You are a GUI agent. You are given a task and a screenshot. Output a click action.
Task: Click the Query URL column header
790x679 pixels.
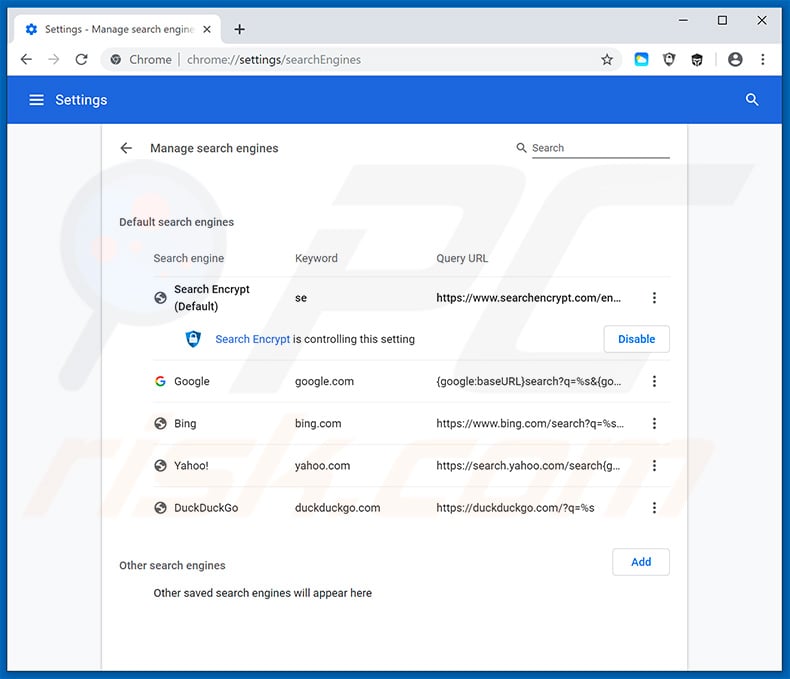tap(462, 258)
